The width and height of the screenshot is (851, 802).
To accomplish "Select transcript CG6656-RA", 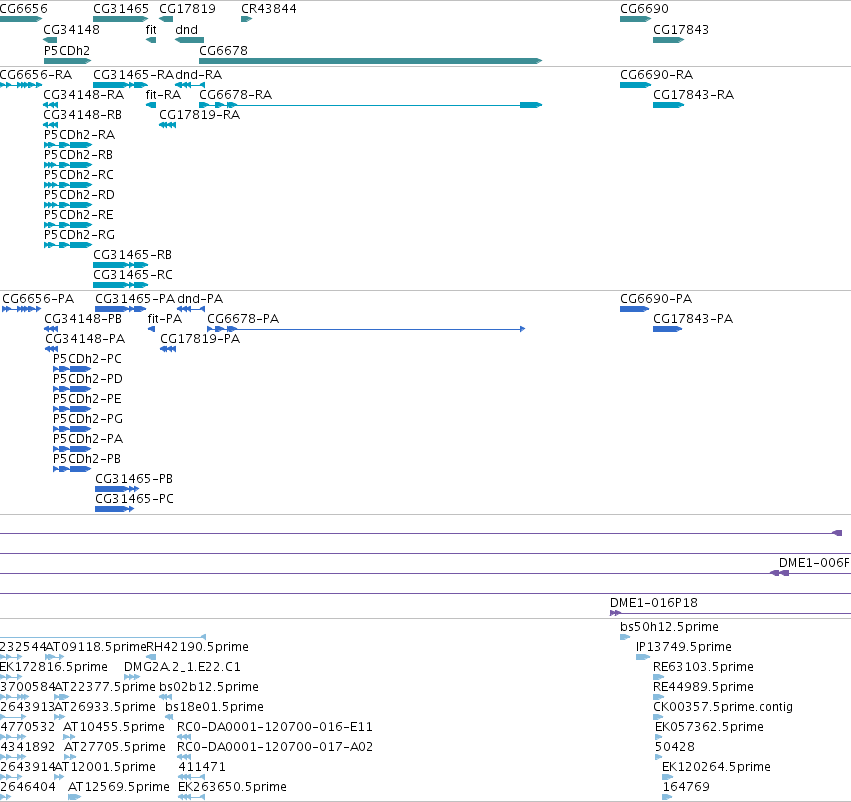I will [36, 74].
